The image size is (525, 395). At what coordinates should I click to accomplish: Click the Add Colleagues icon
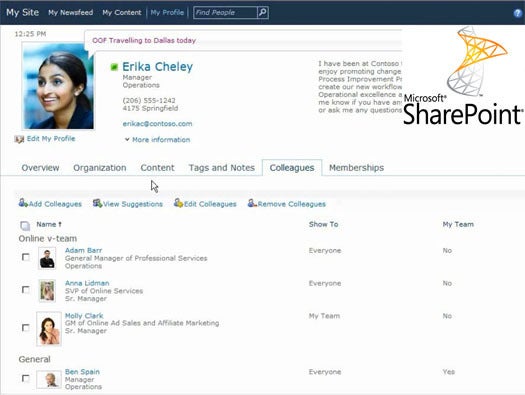click(23, 203)
